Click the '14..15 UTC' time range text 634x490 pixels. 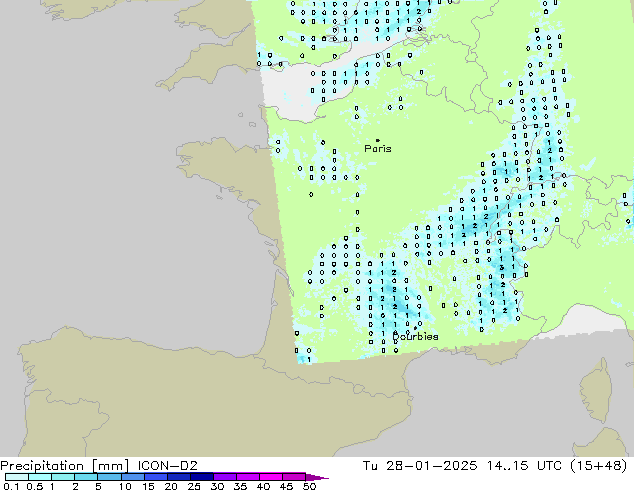[524, 466]
